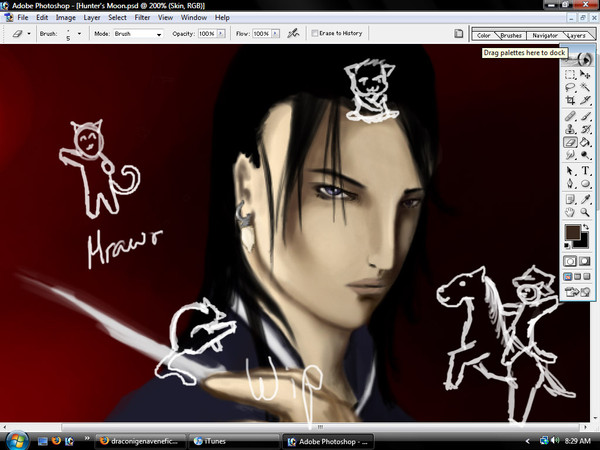Image resolution: width=600 pixels, height=450 pixels.
Task: Switch to the iTunes taskbar button
Action: [233, 441]
